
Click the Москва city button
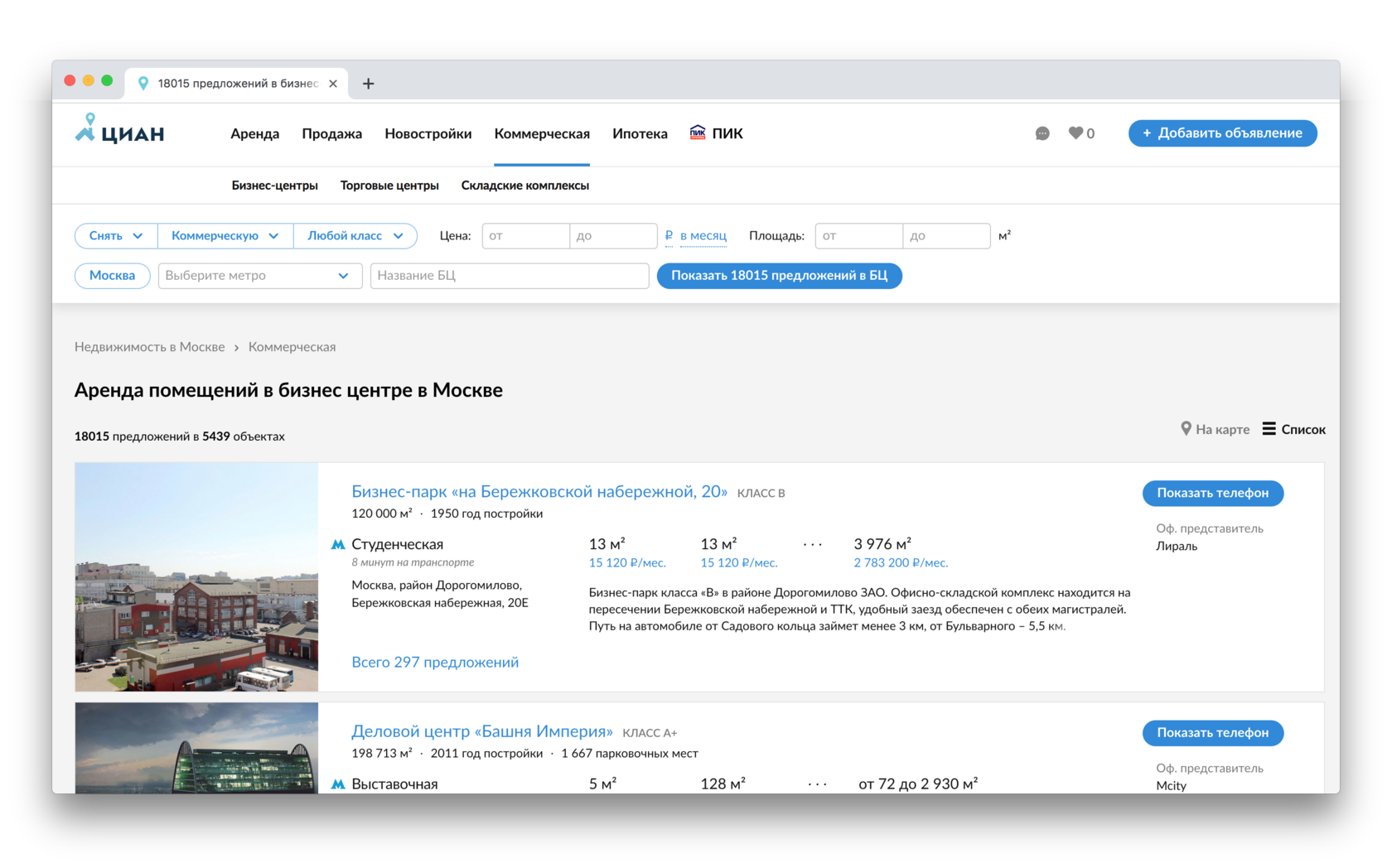pyautogui.click(x=113, y=276)
